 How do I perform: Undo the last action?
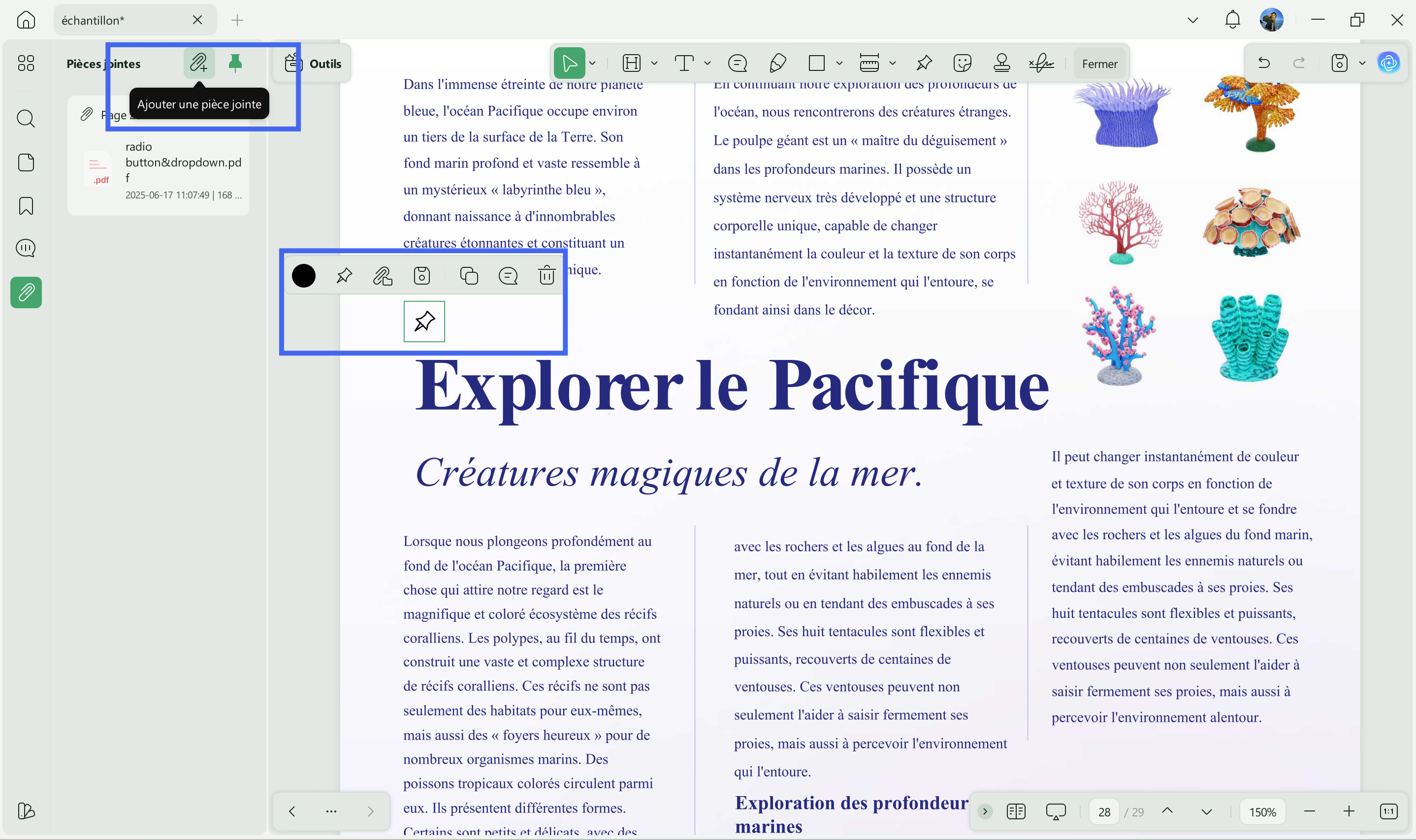pos(1264,63)
